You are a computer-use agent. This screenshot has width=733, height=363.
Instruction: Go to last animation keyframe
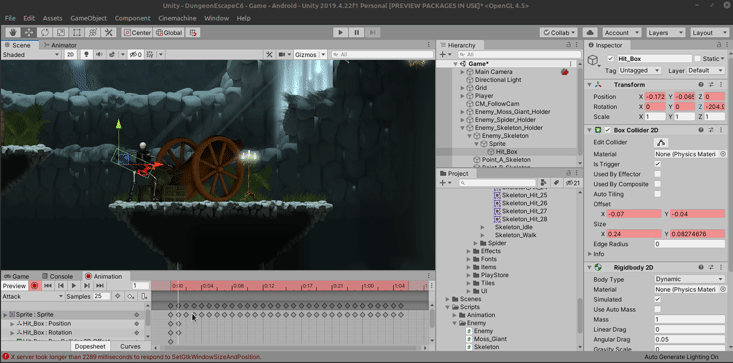[x=100, y=285]
